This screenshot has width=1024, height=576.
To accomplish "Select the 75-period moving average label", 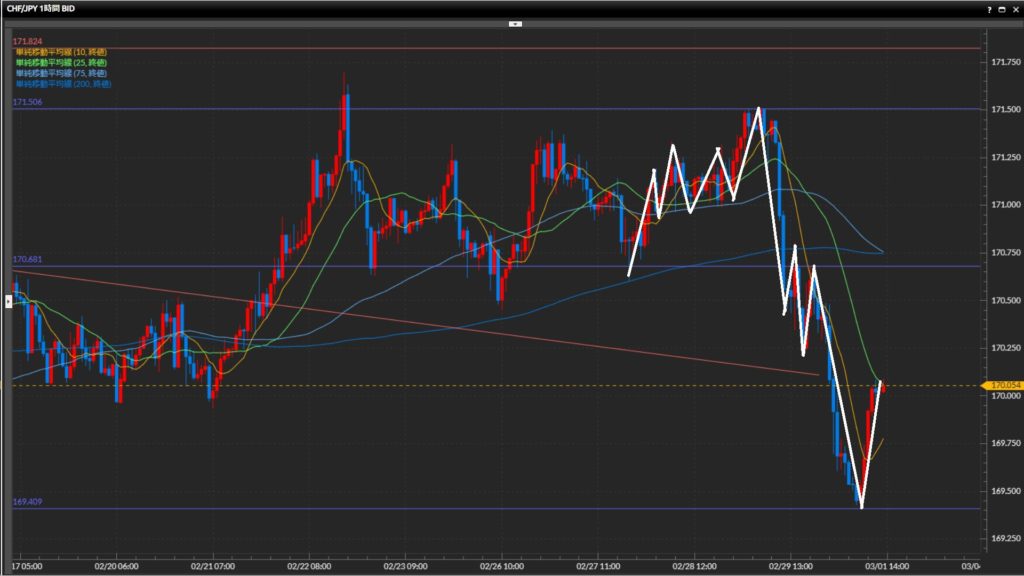I will (60, 73).
